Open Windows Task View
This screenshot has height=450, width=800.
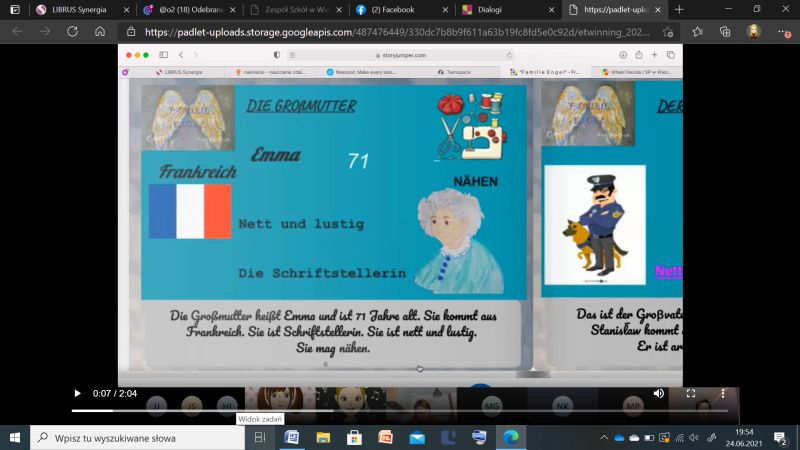pyautogui.click(x=259, y=438)
